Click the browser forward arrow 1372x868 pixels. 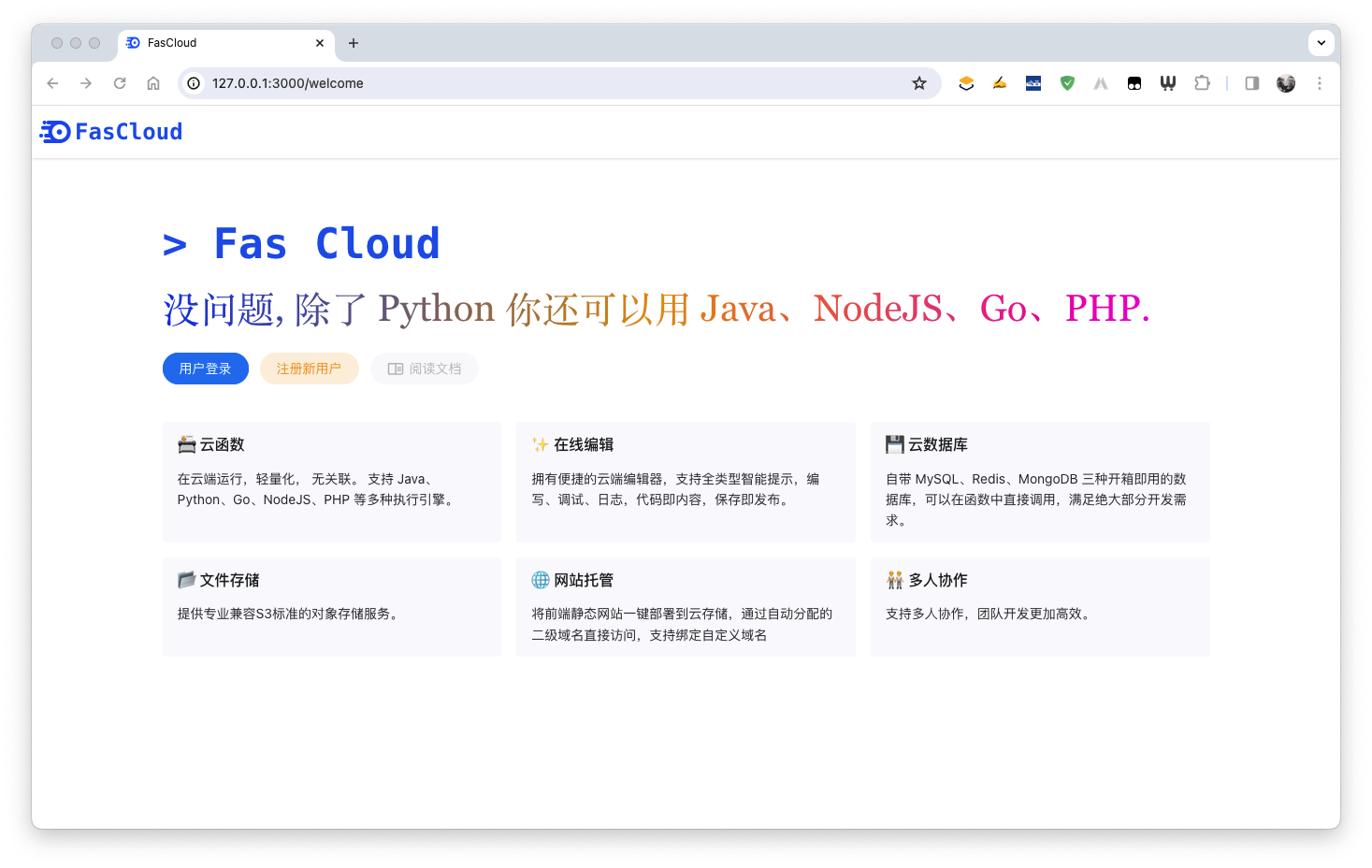86,83
